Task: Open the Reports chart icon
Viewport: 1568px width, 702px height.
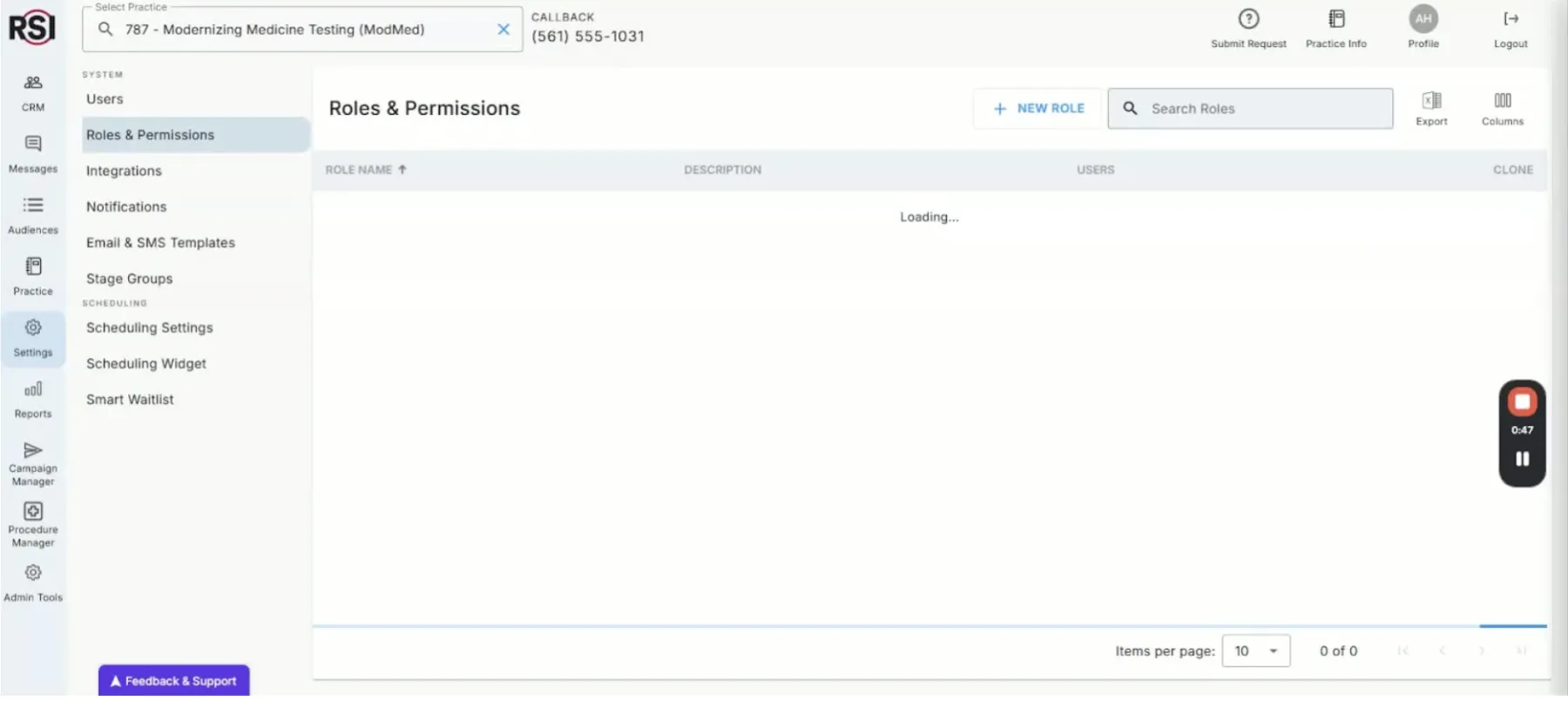Action: (x=33, y=389)
